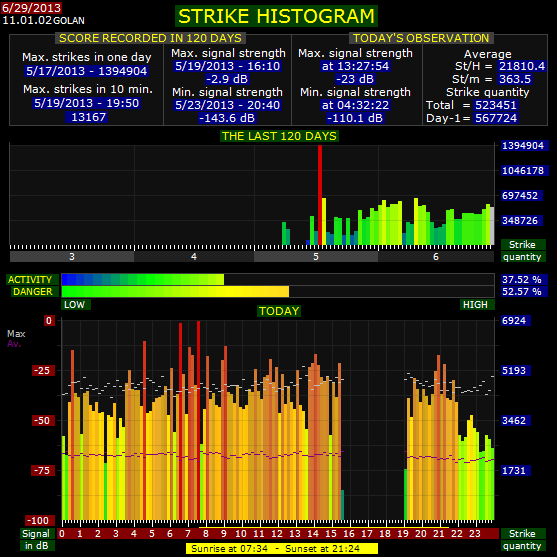The image size is (557, 557).
Task: Click the date 6/29/2013
Action: [x=31, y=7]
